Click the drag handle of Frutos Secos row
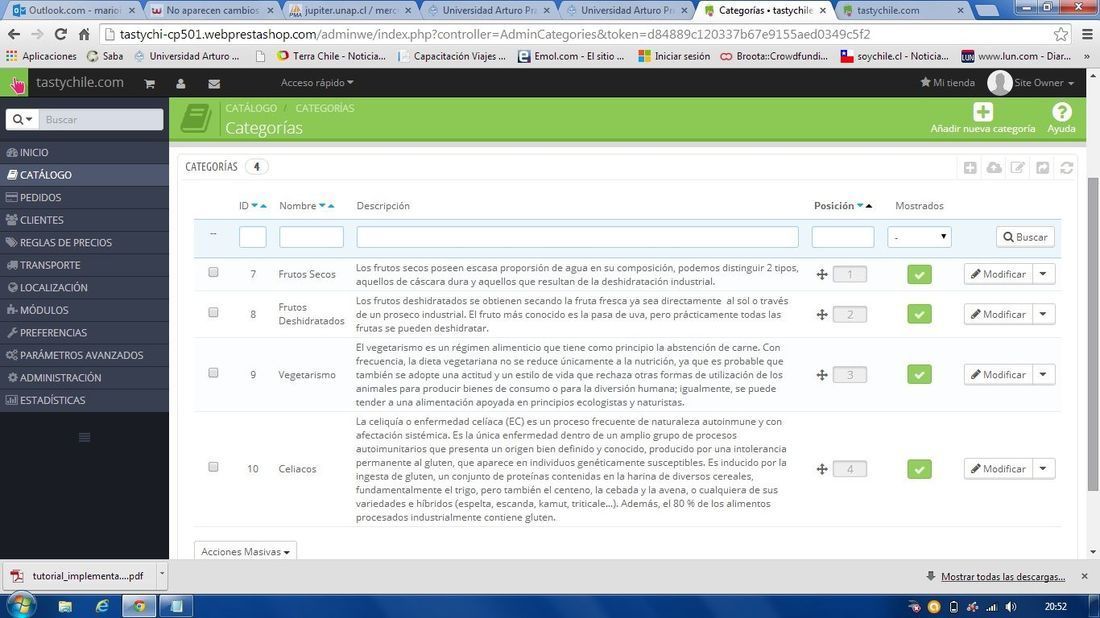This screenshot has width=1100, height=618. 822,274
